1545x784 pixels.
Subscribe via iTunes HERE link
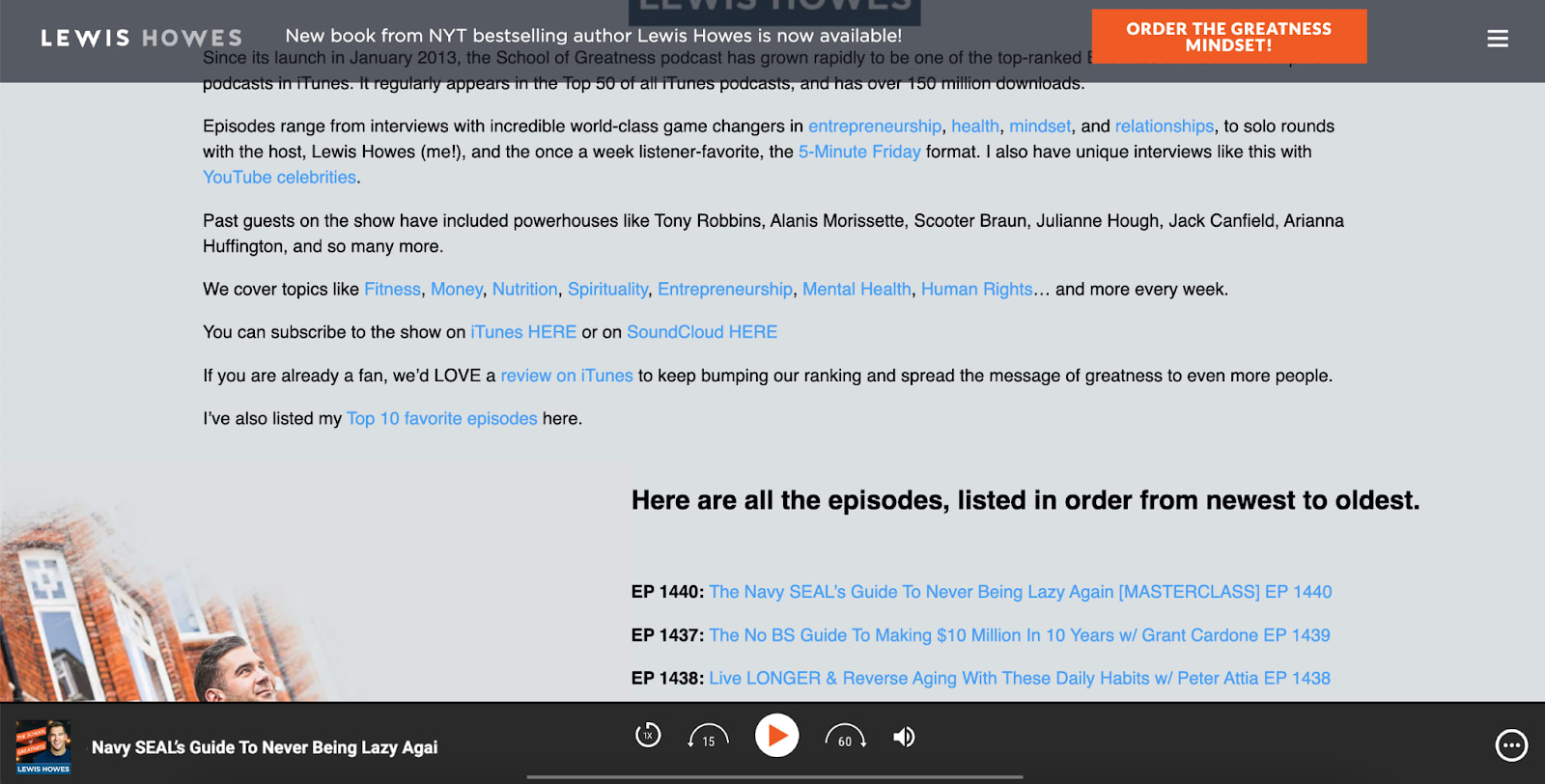523,332
